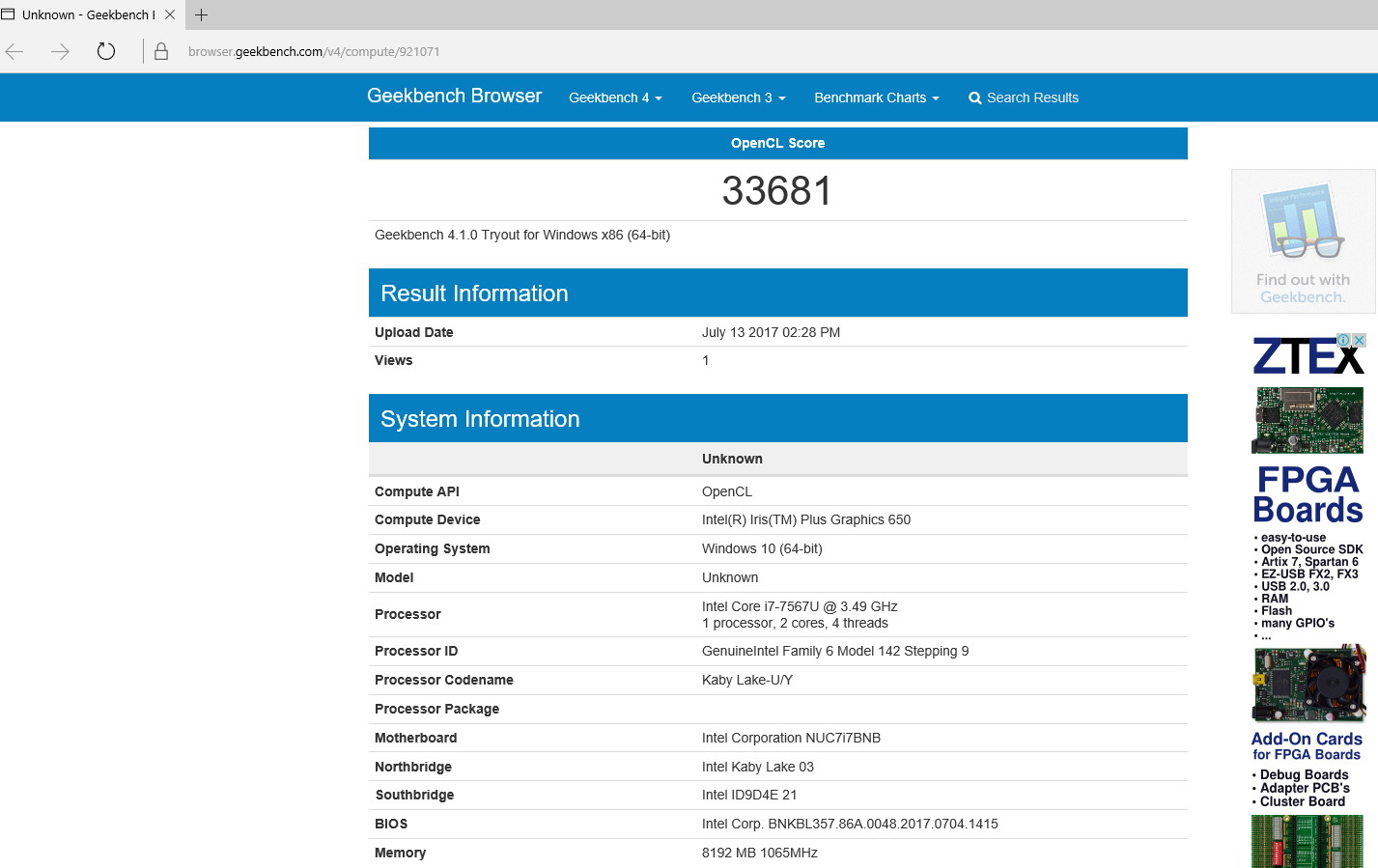The image size is (1378, 868).
Task: Open a new tab with the plus icon
Action: 201,14
